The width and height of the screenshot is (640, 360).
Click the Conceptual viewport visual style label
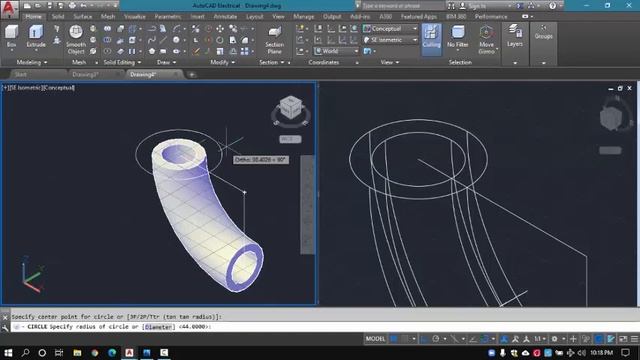click(58, 88)
